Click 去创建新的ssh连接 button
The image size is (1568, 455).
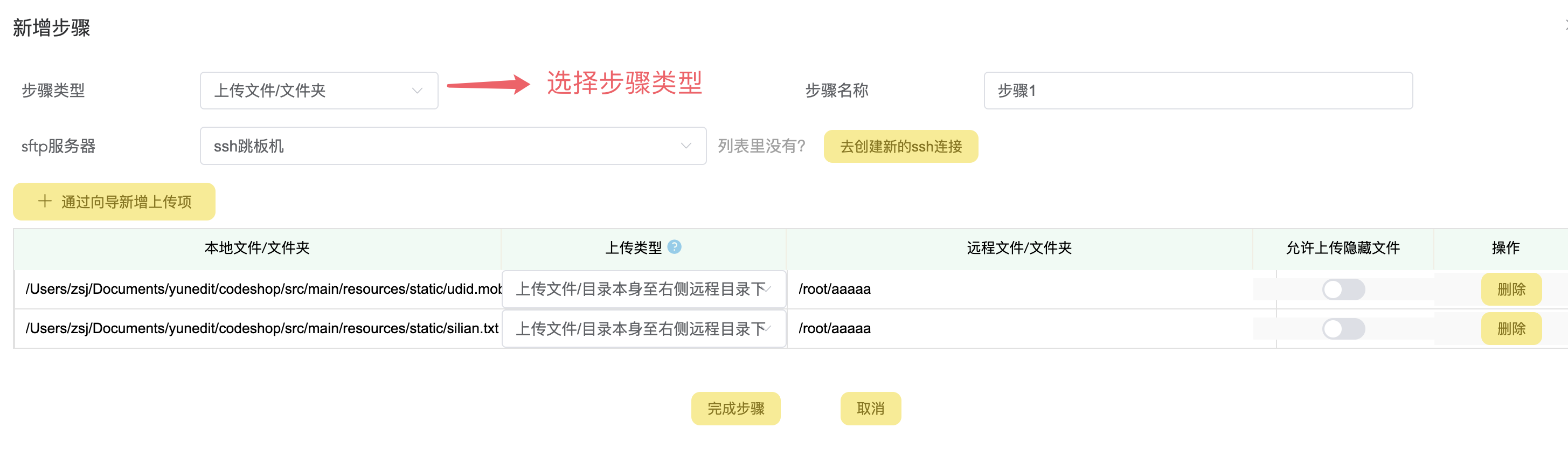pos(900,146)
